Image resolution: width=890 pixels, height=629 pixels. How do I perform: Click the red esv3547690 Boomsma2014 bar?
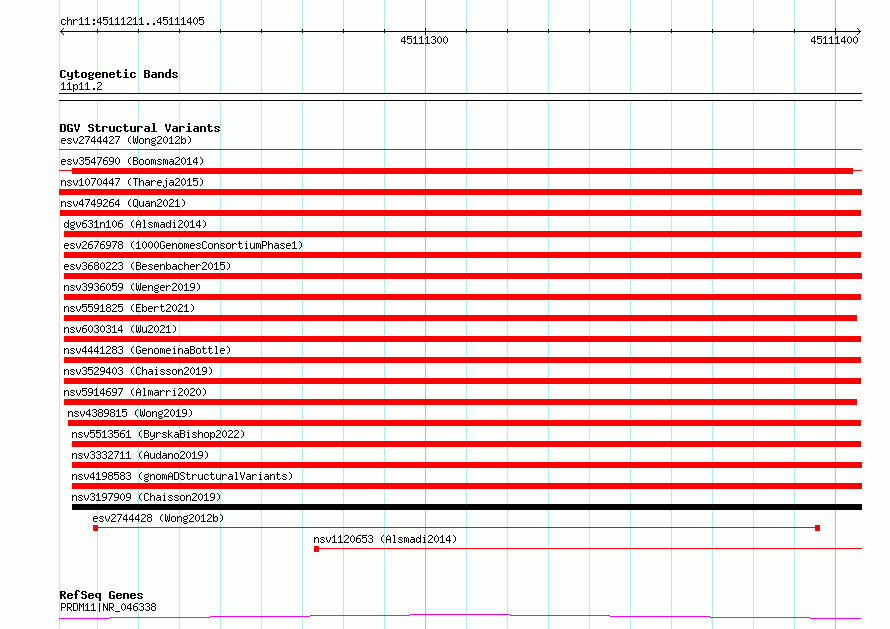pyautogui.click(x=462, y=171)
